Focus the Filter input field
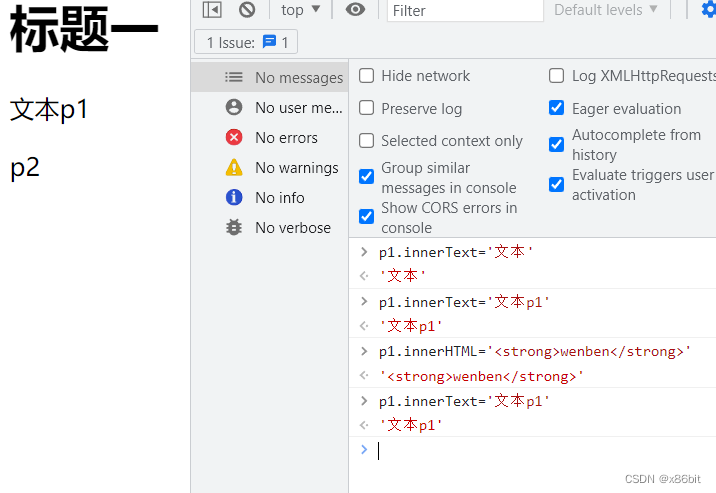The image size is (716, 493). 465,10
